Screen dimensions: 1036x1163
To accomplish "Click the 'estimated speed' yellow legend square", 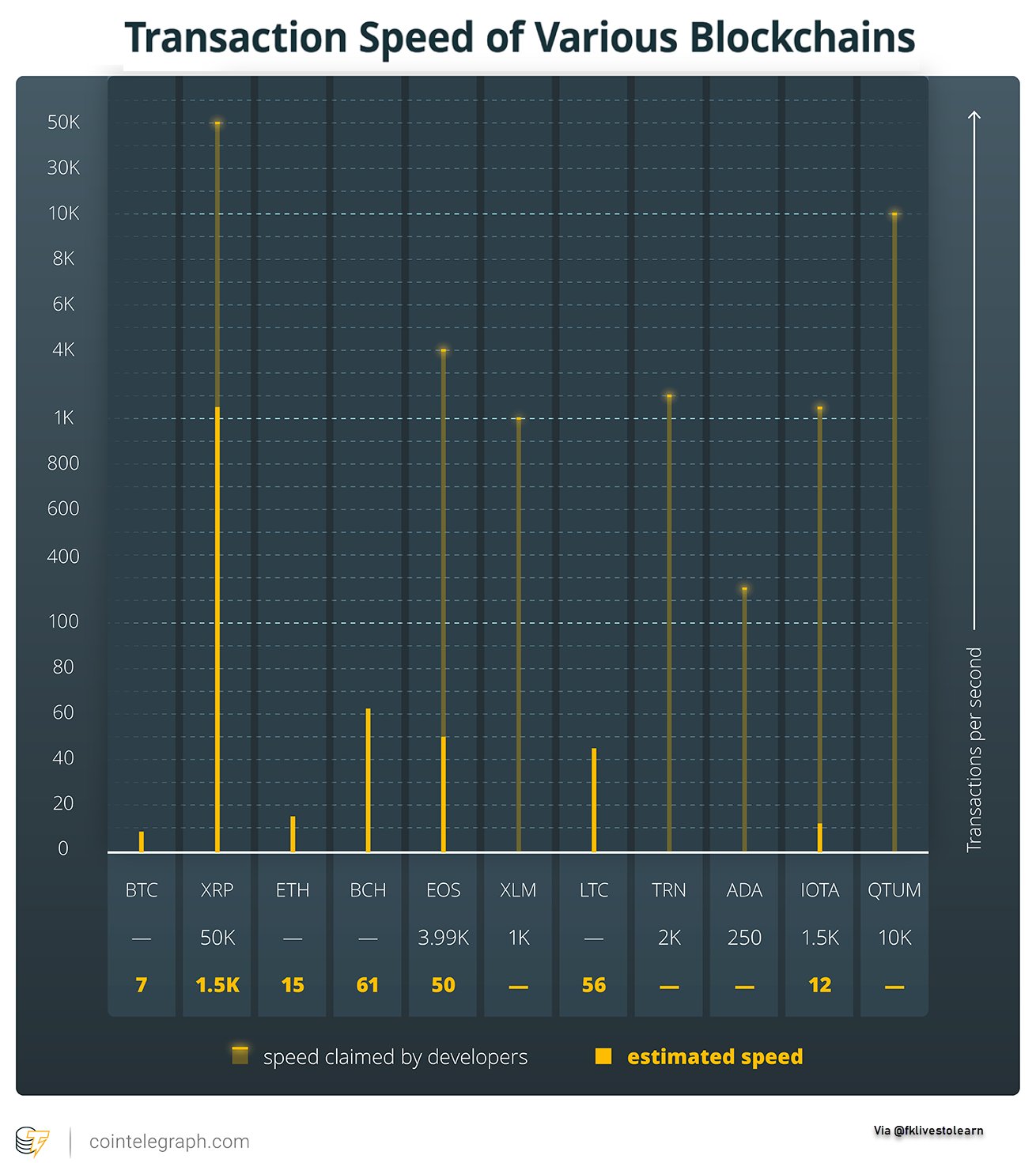I will point(603,1056).
